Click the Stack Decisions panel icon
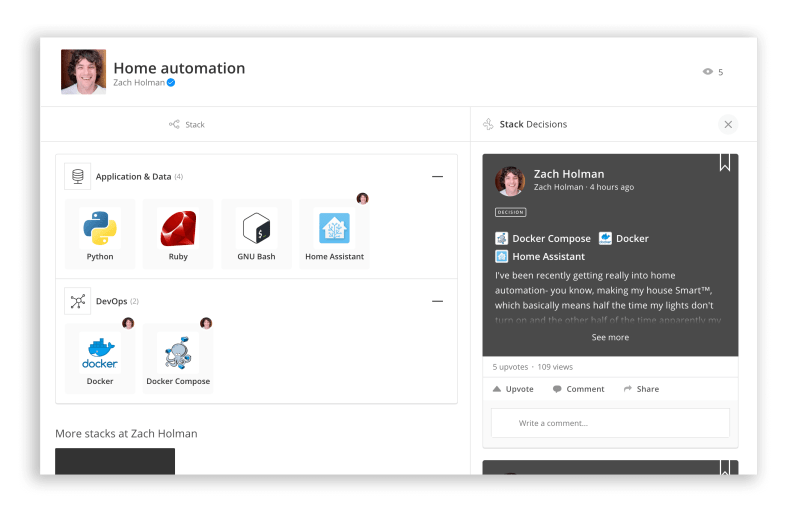 (488, 124)
